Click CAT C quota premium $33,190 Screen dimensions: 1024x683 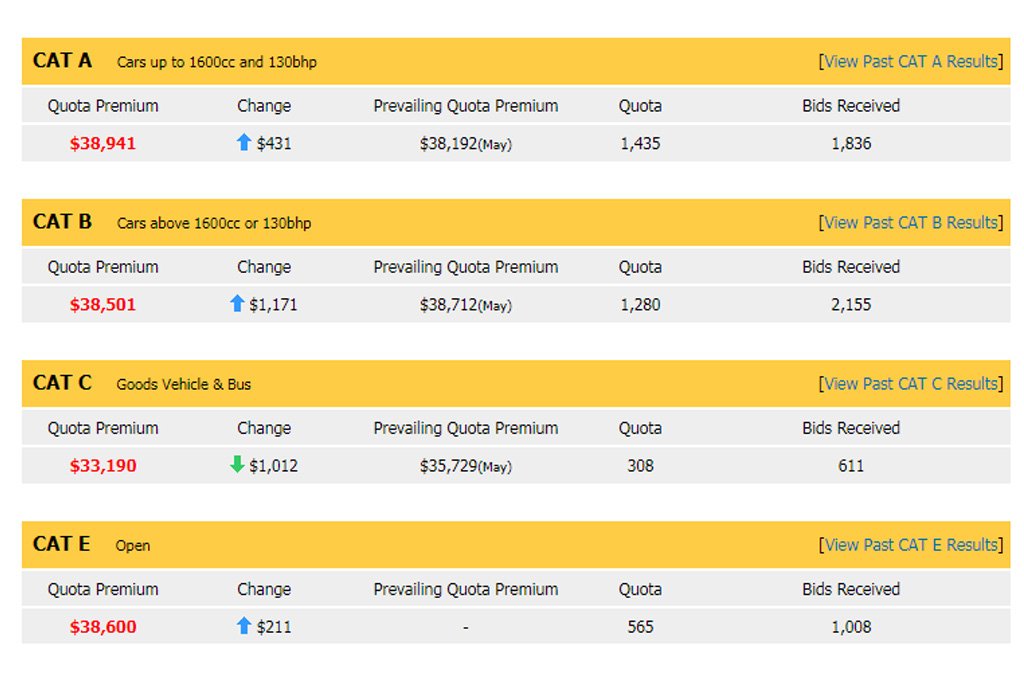pyautogui.click(x=103, y=466)
